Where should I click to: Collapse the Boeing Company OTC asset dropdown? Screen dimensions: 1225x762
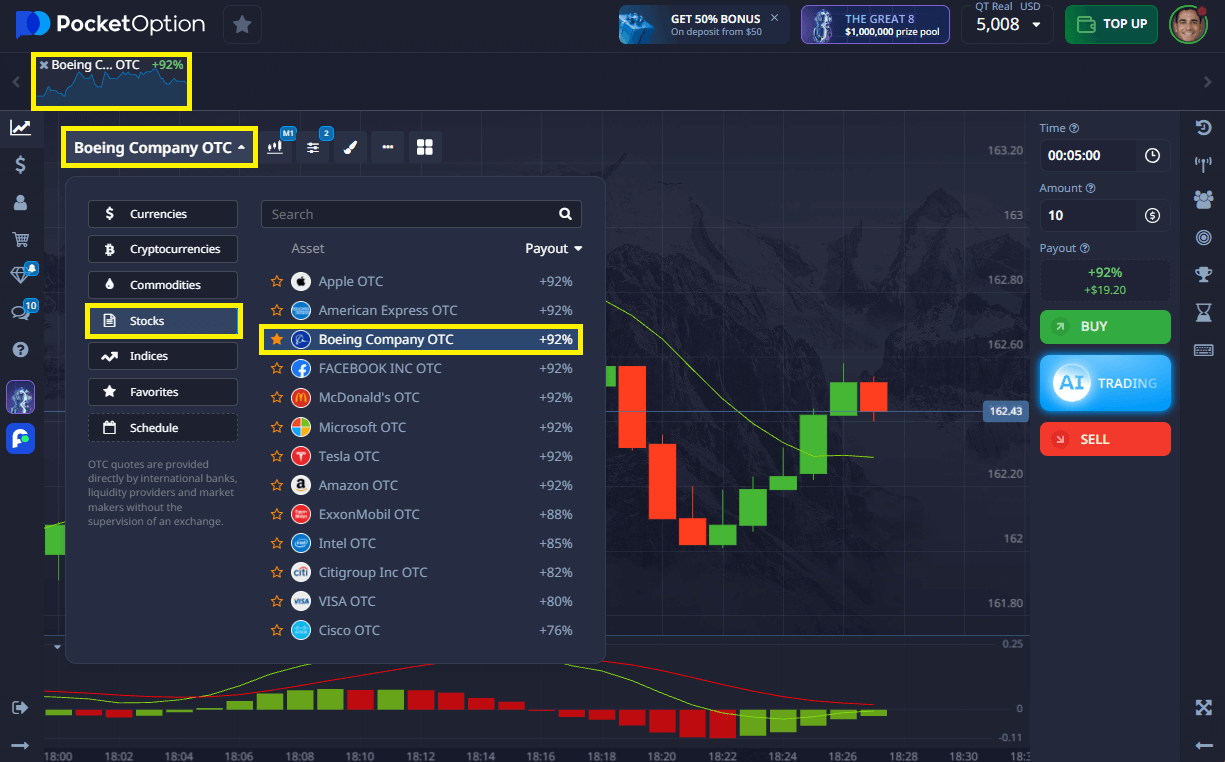coord(159,148)
